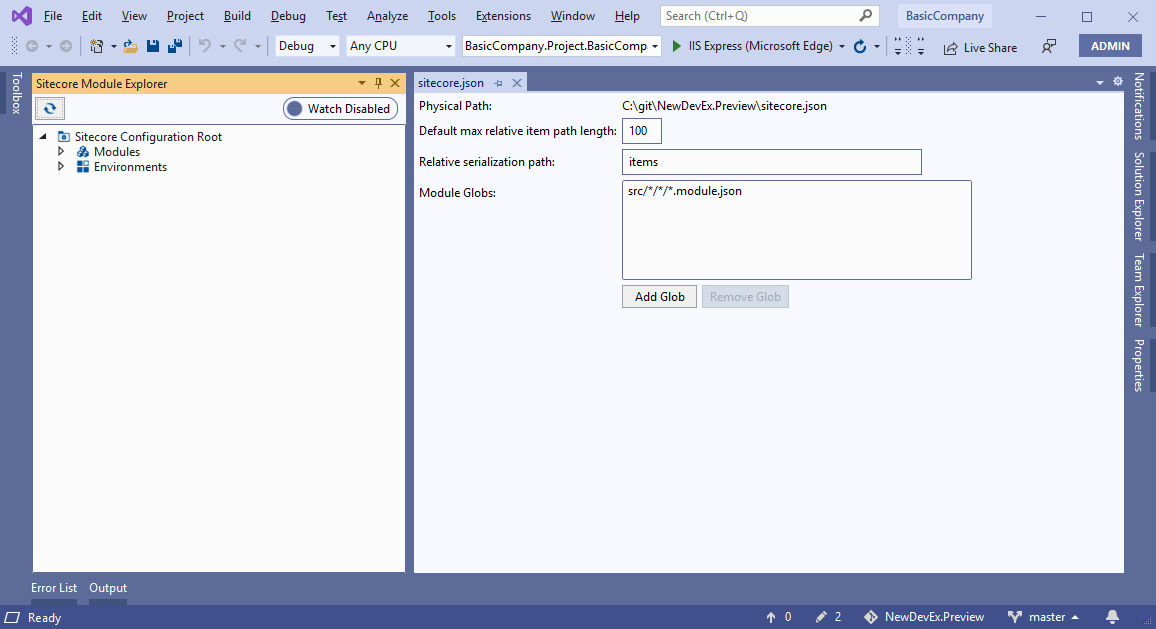Open IIS Express launch options dropdown arrow

coord(842,46)
